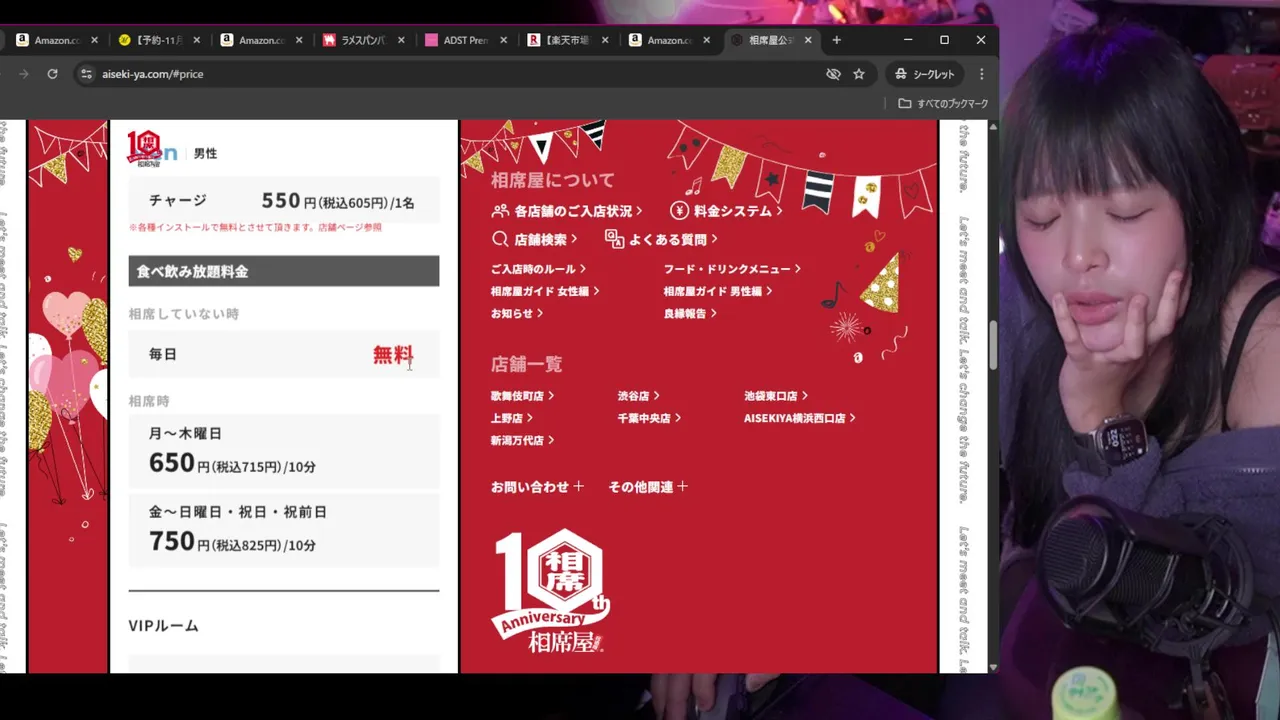
Task: Expand その他関連 section
Action: [x=648, y=487]
